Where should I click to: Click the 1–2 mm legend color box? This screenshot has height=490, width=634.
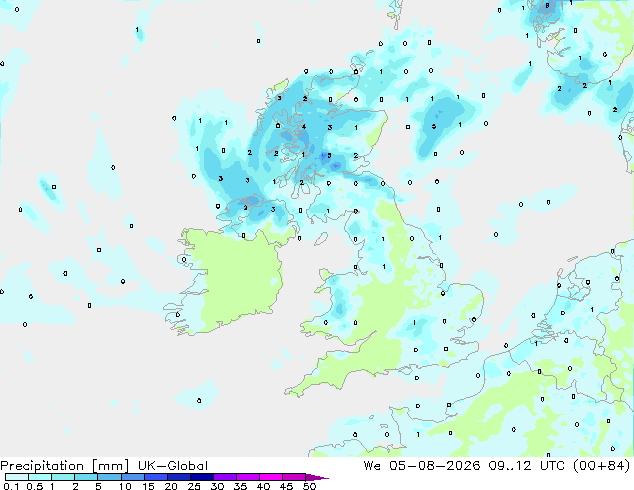click(x=63, y=477)
